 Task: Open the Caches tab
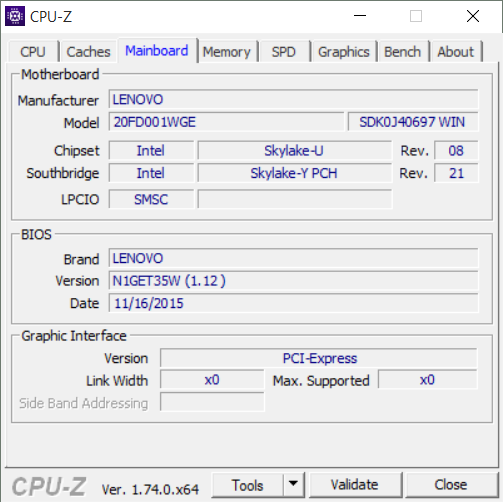tap(88, 52)
